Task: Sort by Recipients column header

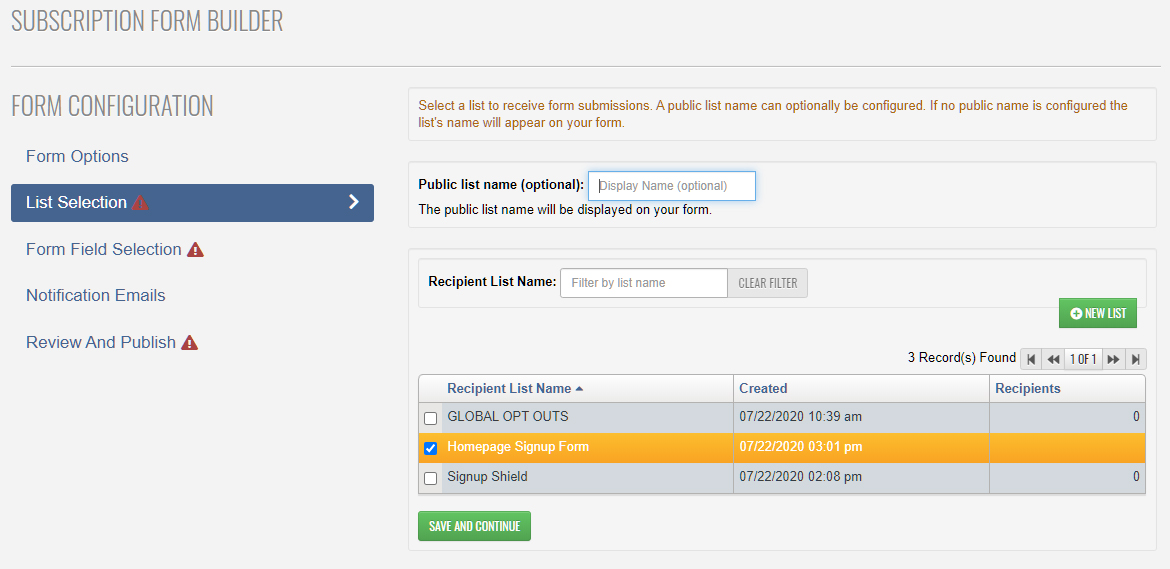Action: click(x=1027, y=388)
